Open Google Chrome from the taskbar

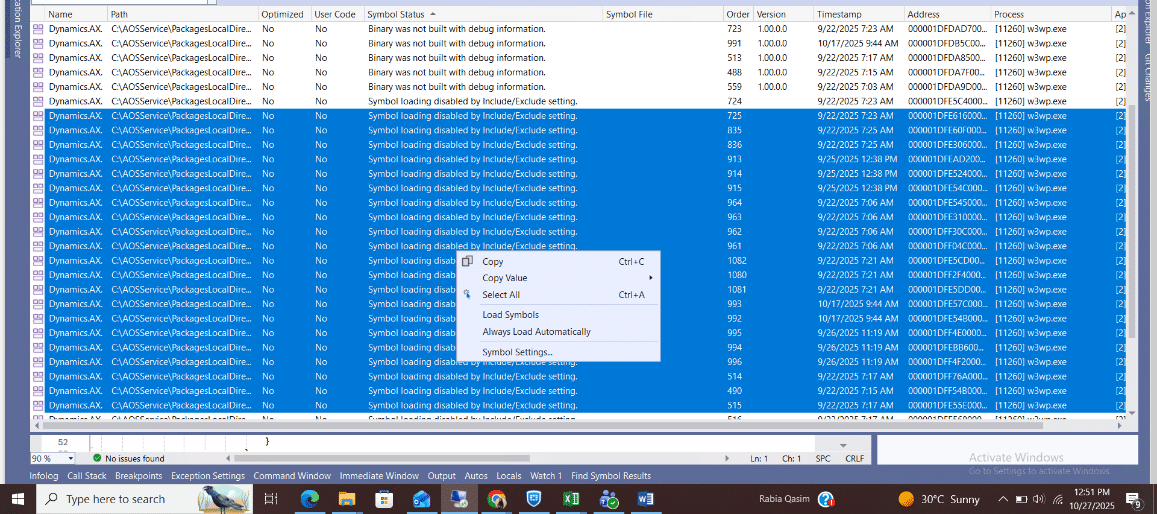tap(497, 499)
